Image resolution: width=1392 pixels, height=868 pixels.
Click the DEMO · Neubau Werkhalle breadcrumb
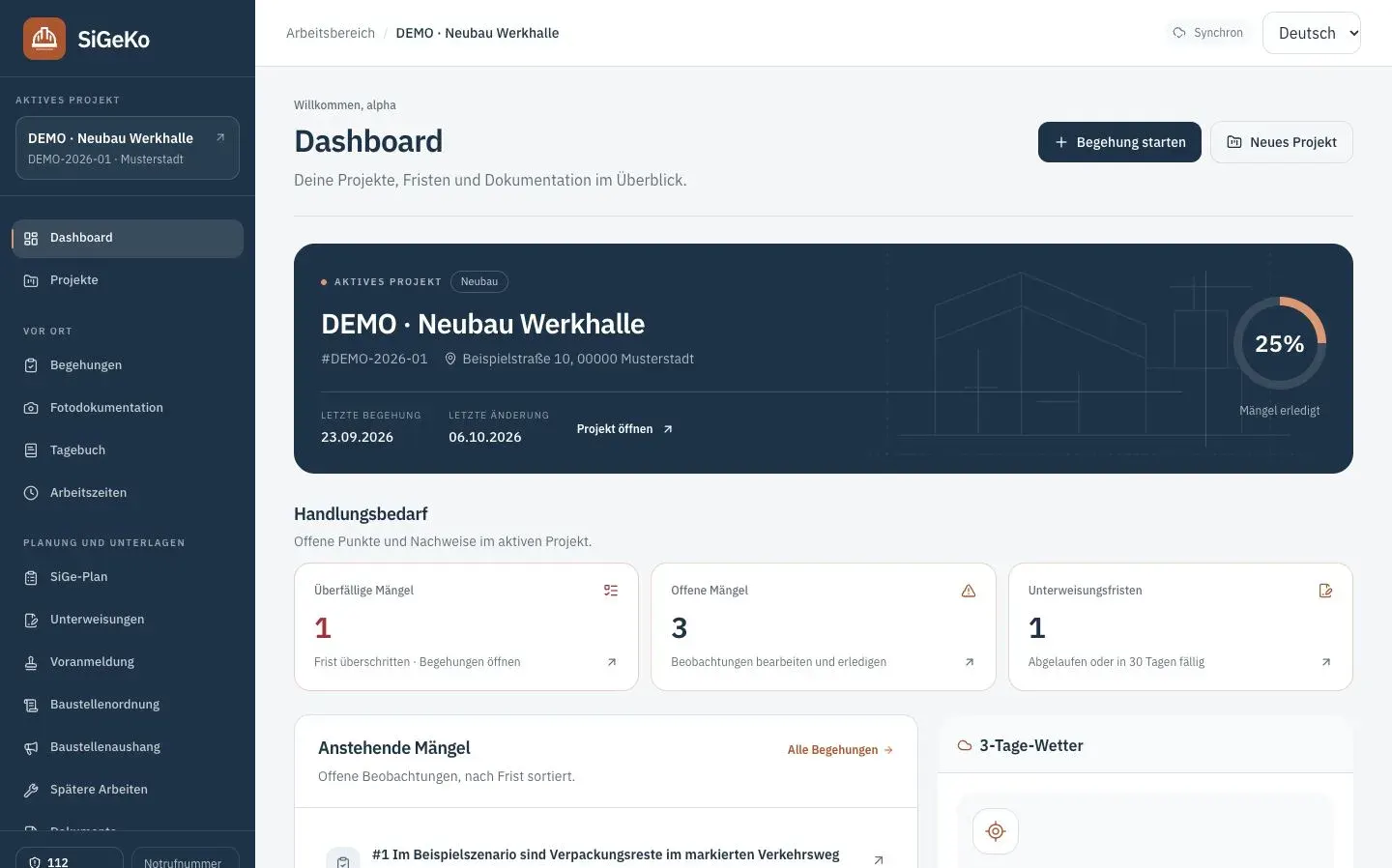(478, 33)
